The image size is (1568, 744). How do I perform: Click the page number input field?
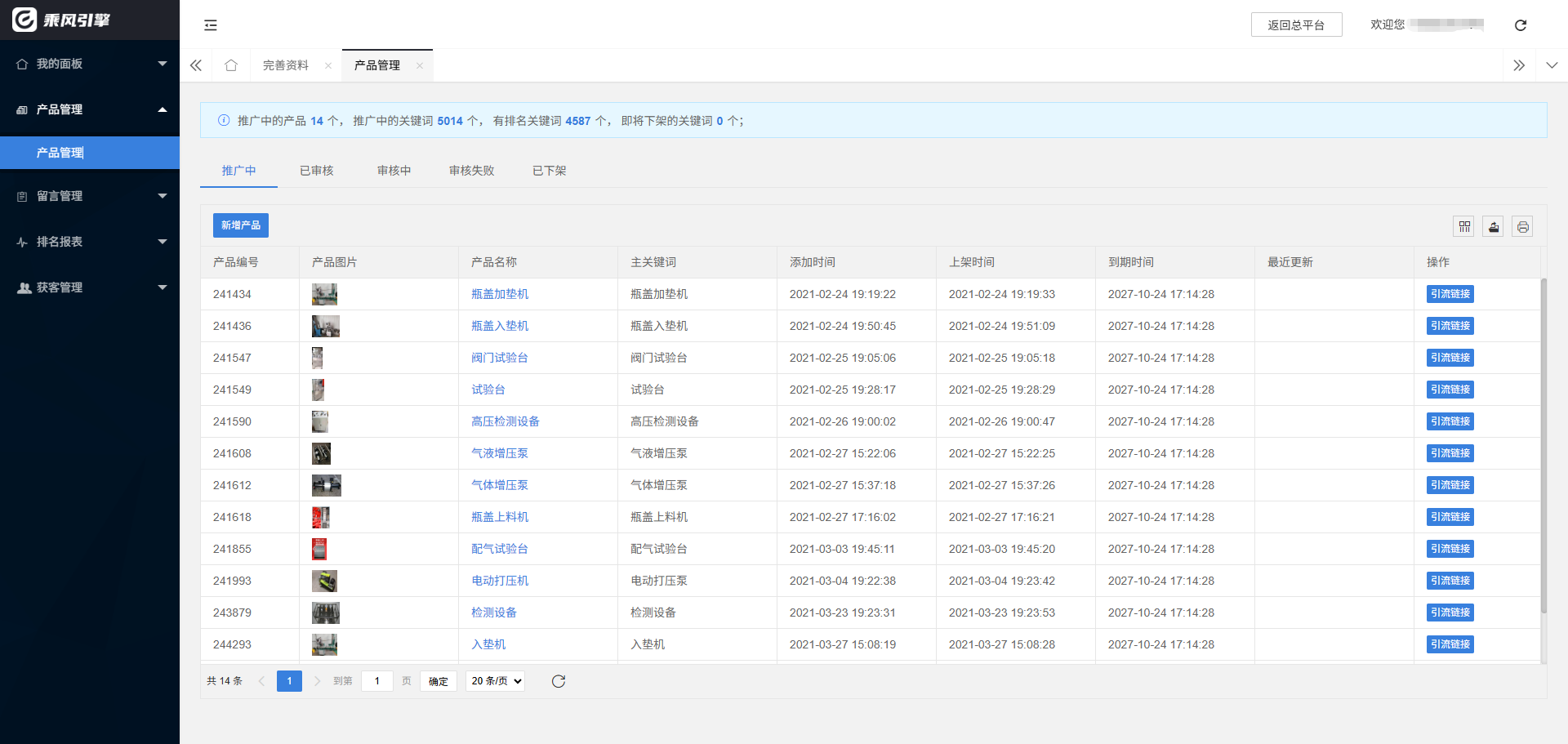[x=377, y=681]
